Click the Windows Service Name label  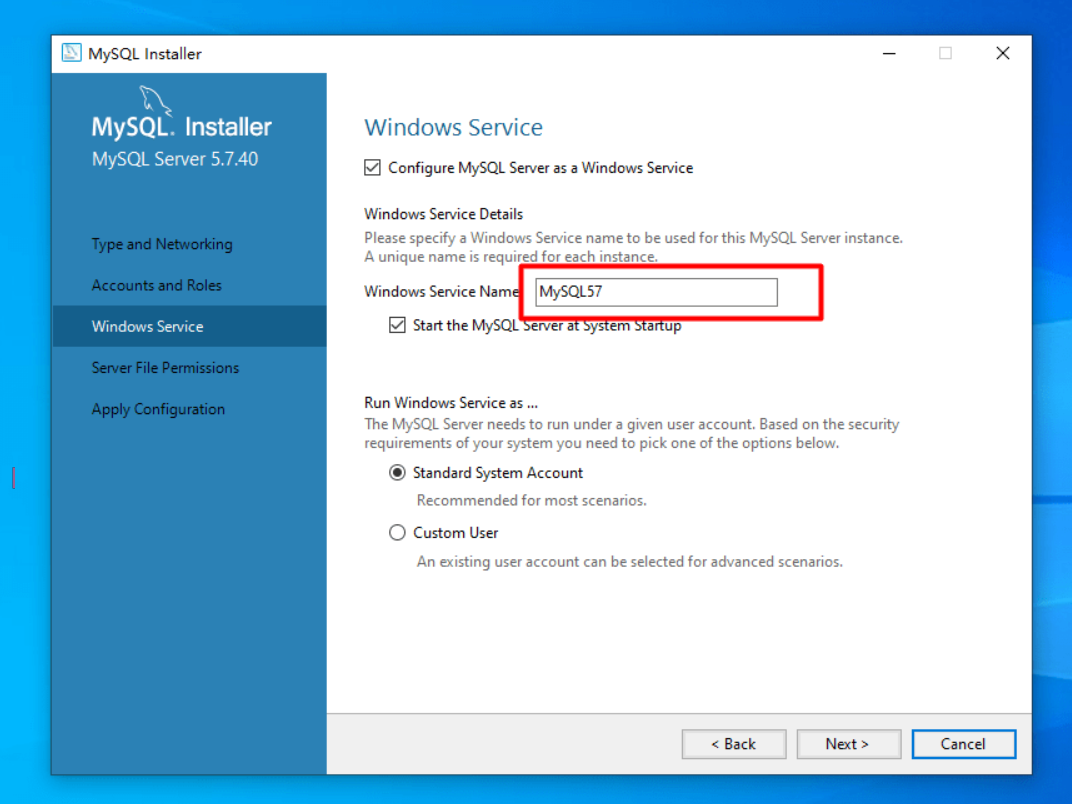pyautogui.click(x=442, y=292)
